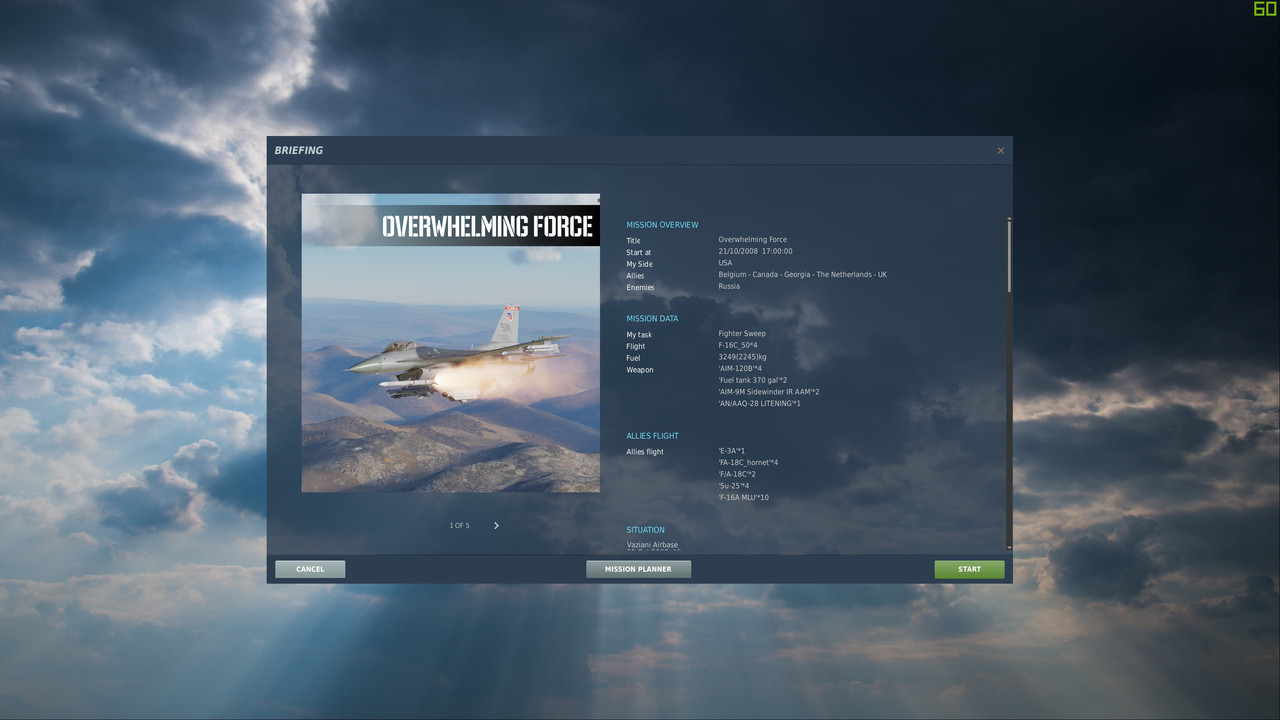This screenshot has width=1280, height=720.
Task: Click the 'AIM-9M Sidewinder IR AAM'*2 entry
Action: [x=768, y=392]
